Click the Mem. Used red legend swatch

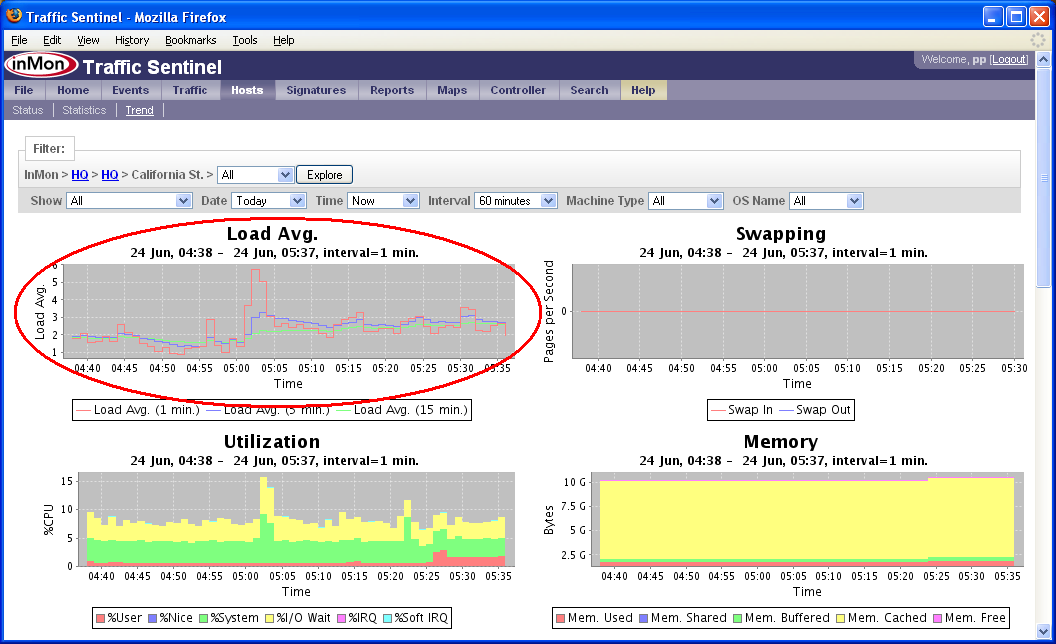560,618
